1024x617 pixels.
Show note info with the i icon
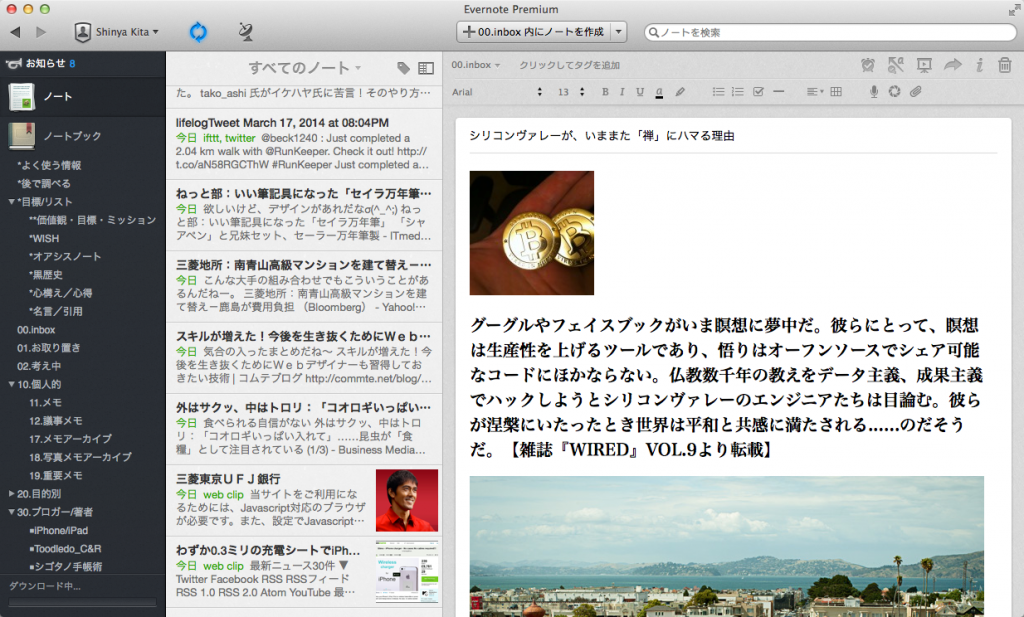pyautogui.click(x=979, y=65)
